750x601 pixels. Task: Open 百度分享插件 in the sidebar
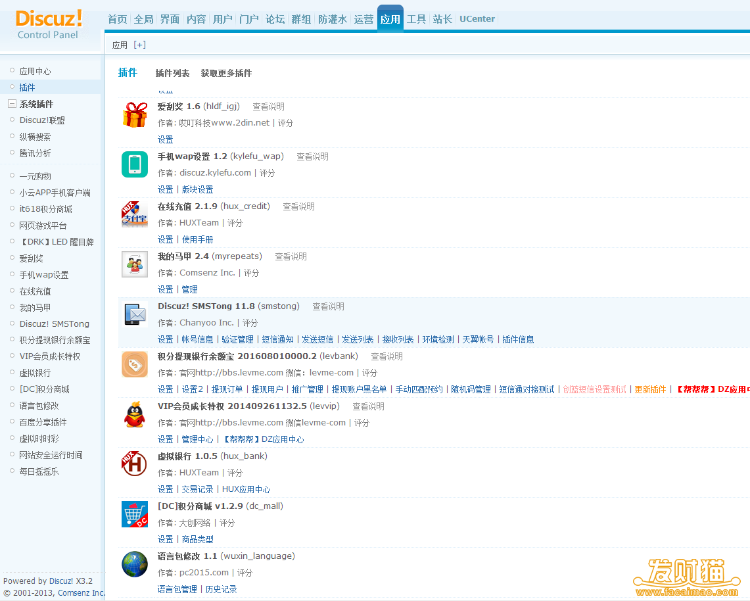pos(43,422)
